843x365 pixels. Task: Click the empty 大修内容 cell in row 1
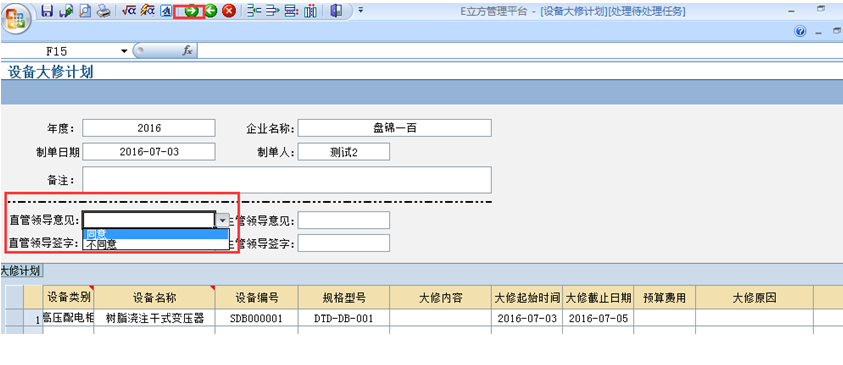[x=440, y=318]
